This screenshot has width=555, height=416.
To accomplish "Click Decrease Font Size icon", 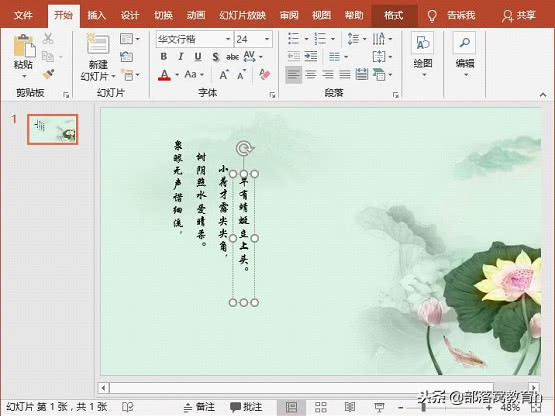I will (241, 75).
